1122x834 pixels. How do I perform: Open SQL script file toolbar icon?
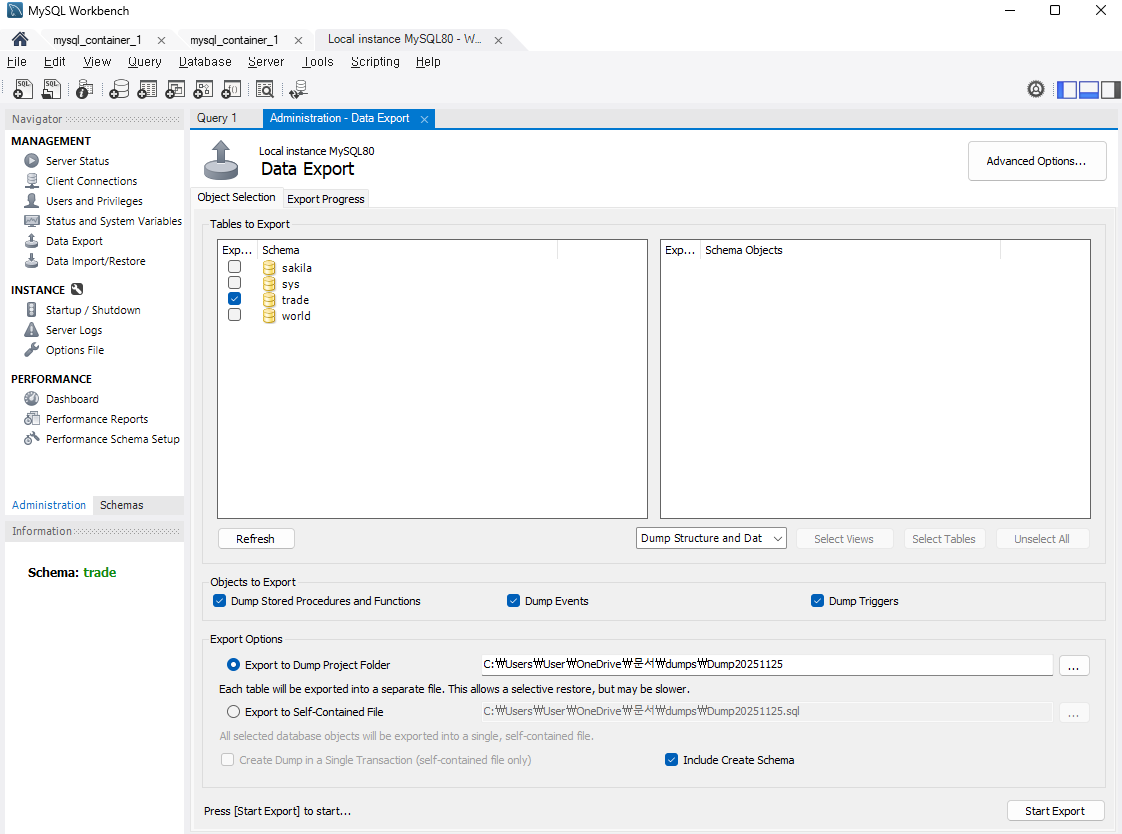point(52,89)
